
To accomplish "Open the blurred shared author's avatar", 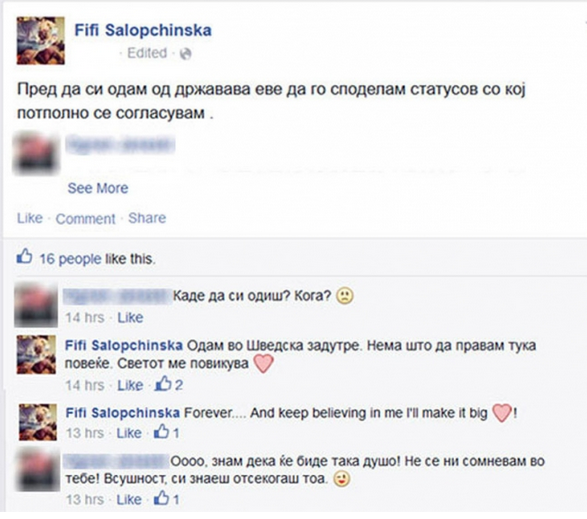I will pyautogui.click(x=36, y=153).
